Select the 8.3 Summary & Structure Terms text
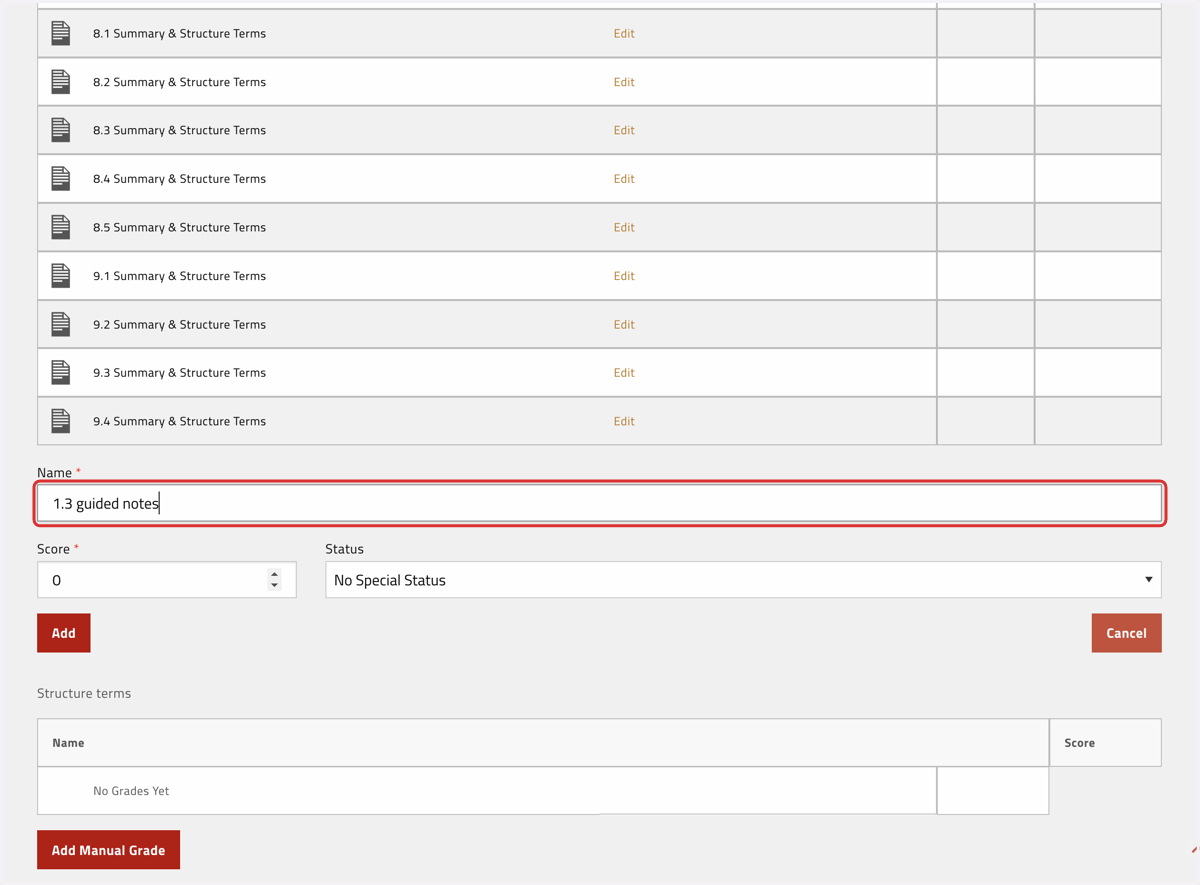The height and width of the screenshot is (885, 1200). [180, 130]
